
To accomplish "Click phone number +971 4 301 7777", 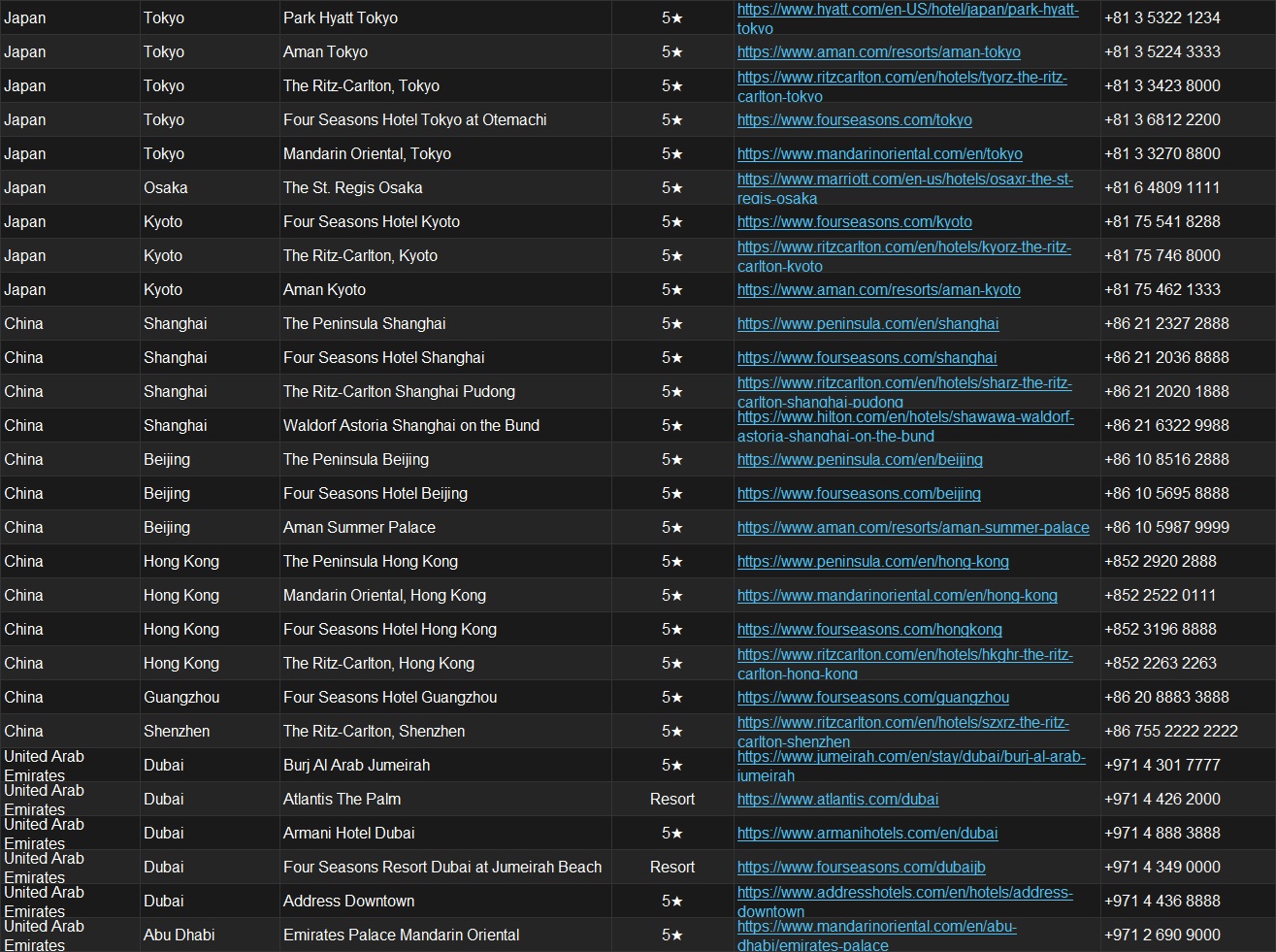I will (1162, 766).
